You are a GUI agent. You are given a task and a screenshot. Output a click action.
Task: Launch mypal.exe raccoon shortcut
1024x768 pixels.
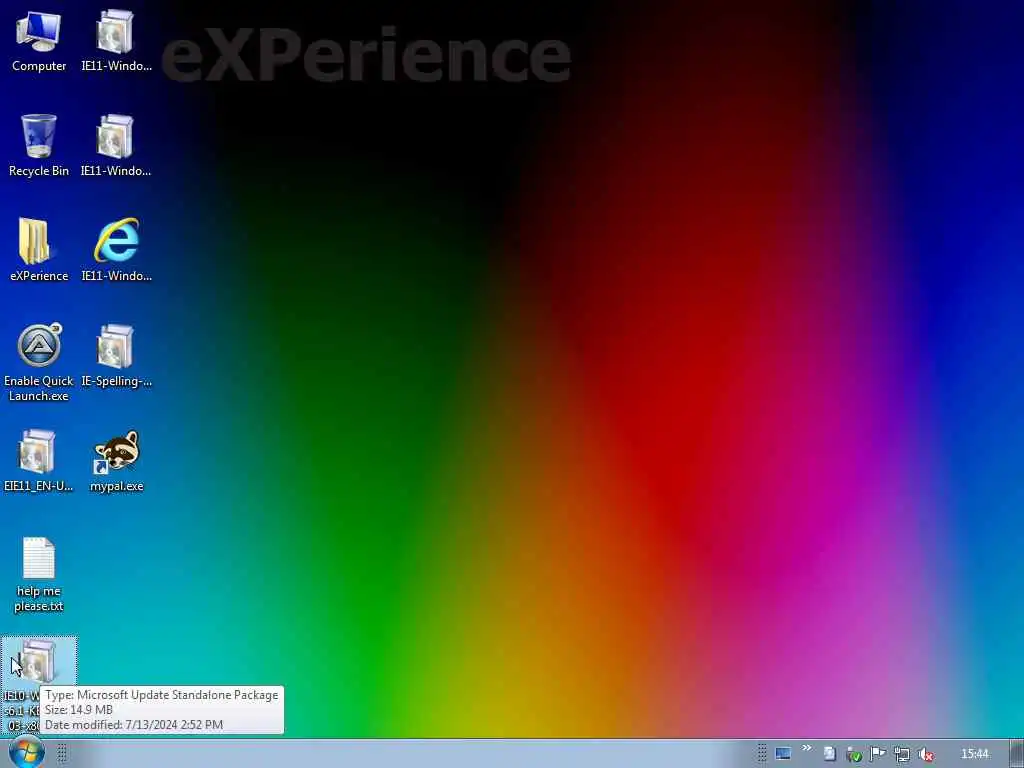(x=116, y=460)
